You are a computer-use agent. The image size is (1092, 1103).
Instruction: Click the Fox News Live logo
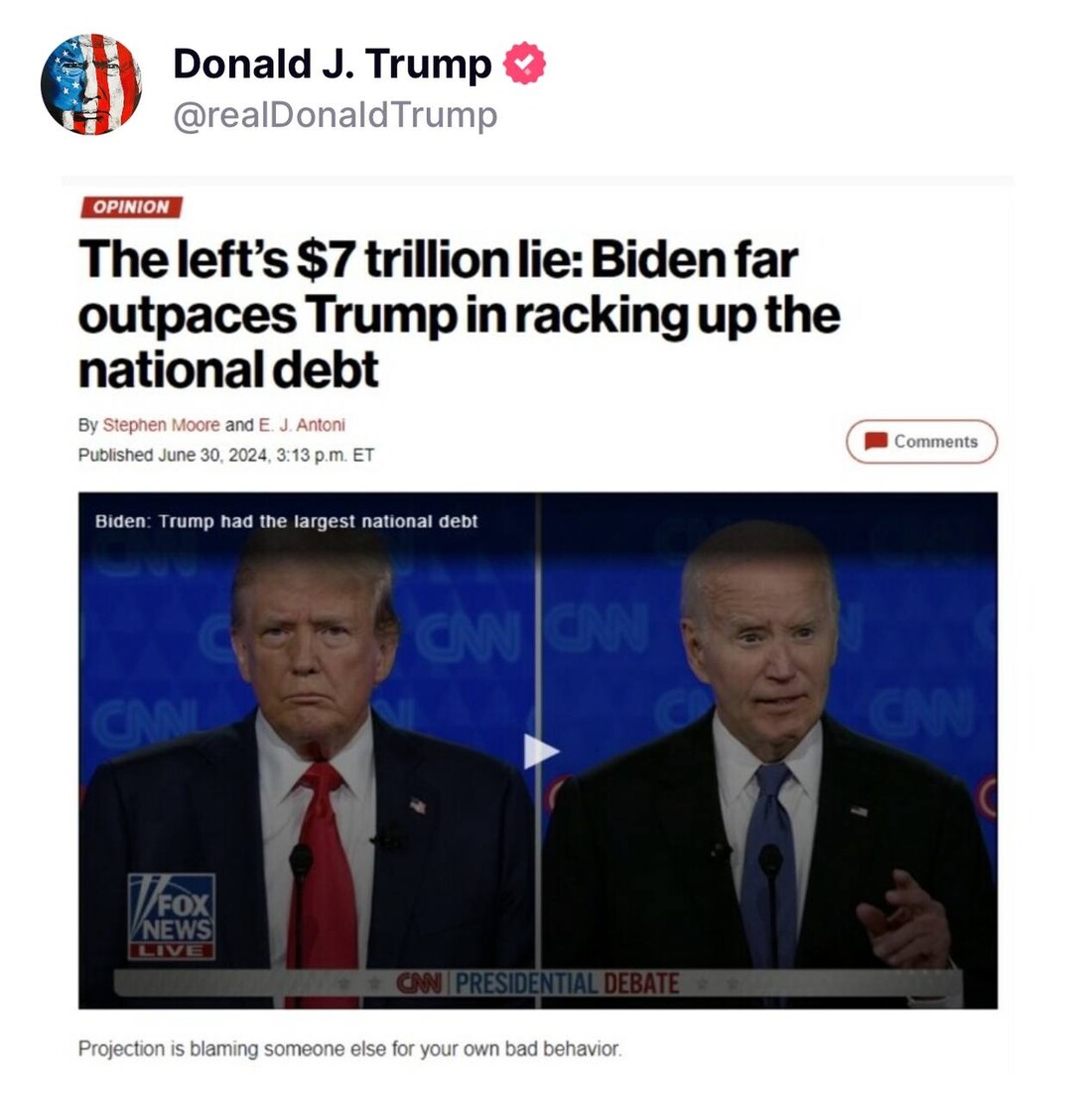[x=171, y=916]
